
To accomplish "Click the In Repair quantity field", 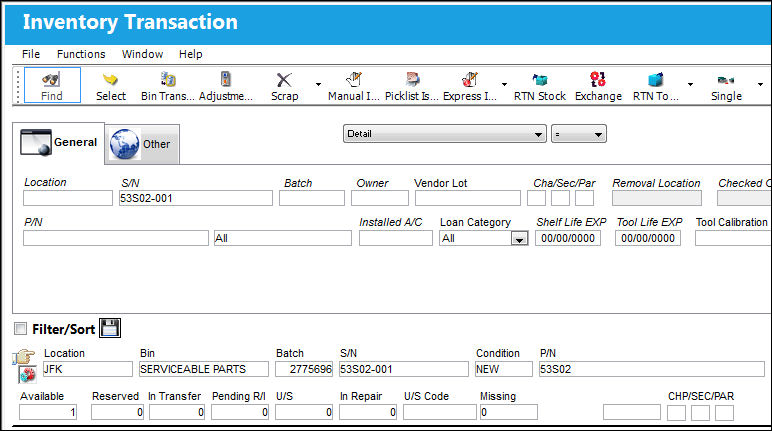I will pos(368,412).
